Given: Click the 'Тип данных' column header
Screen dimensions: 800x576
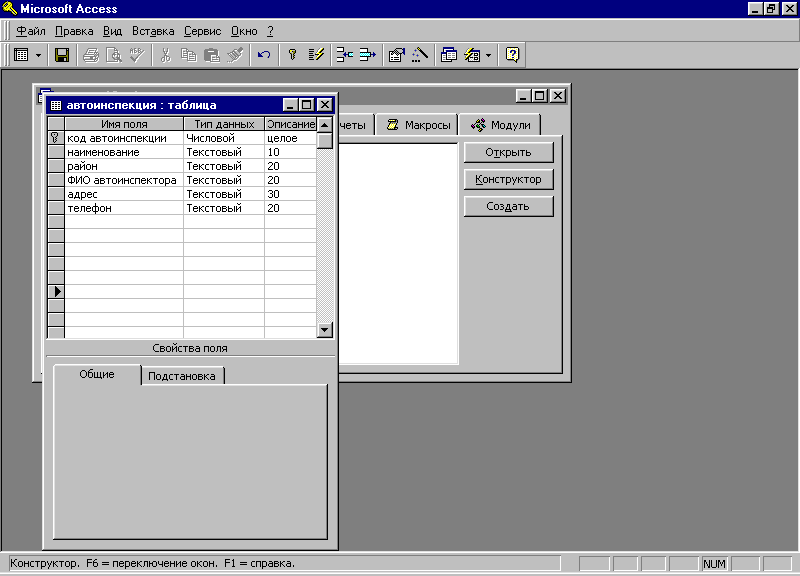Looking at the screenshot, I should (224, 124).
